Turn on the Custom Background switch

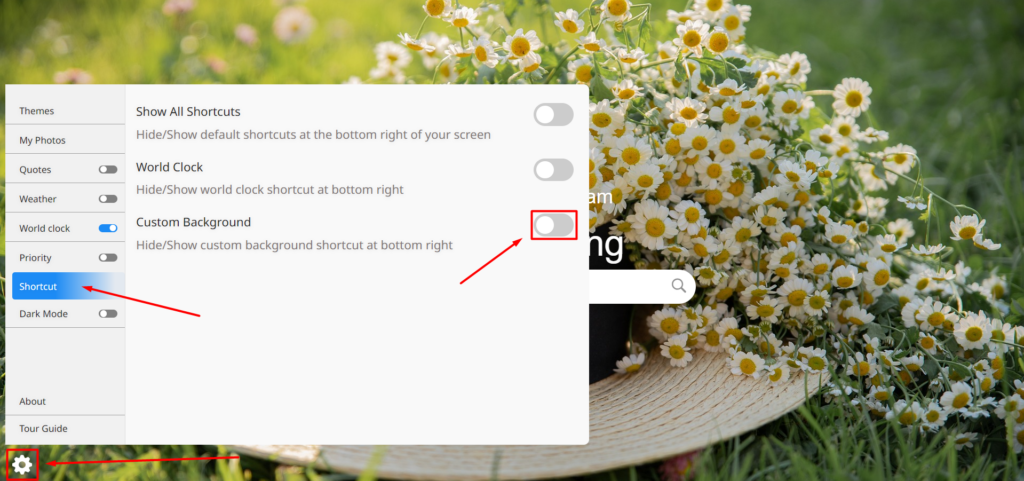click(x=553, y=225)
